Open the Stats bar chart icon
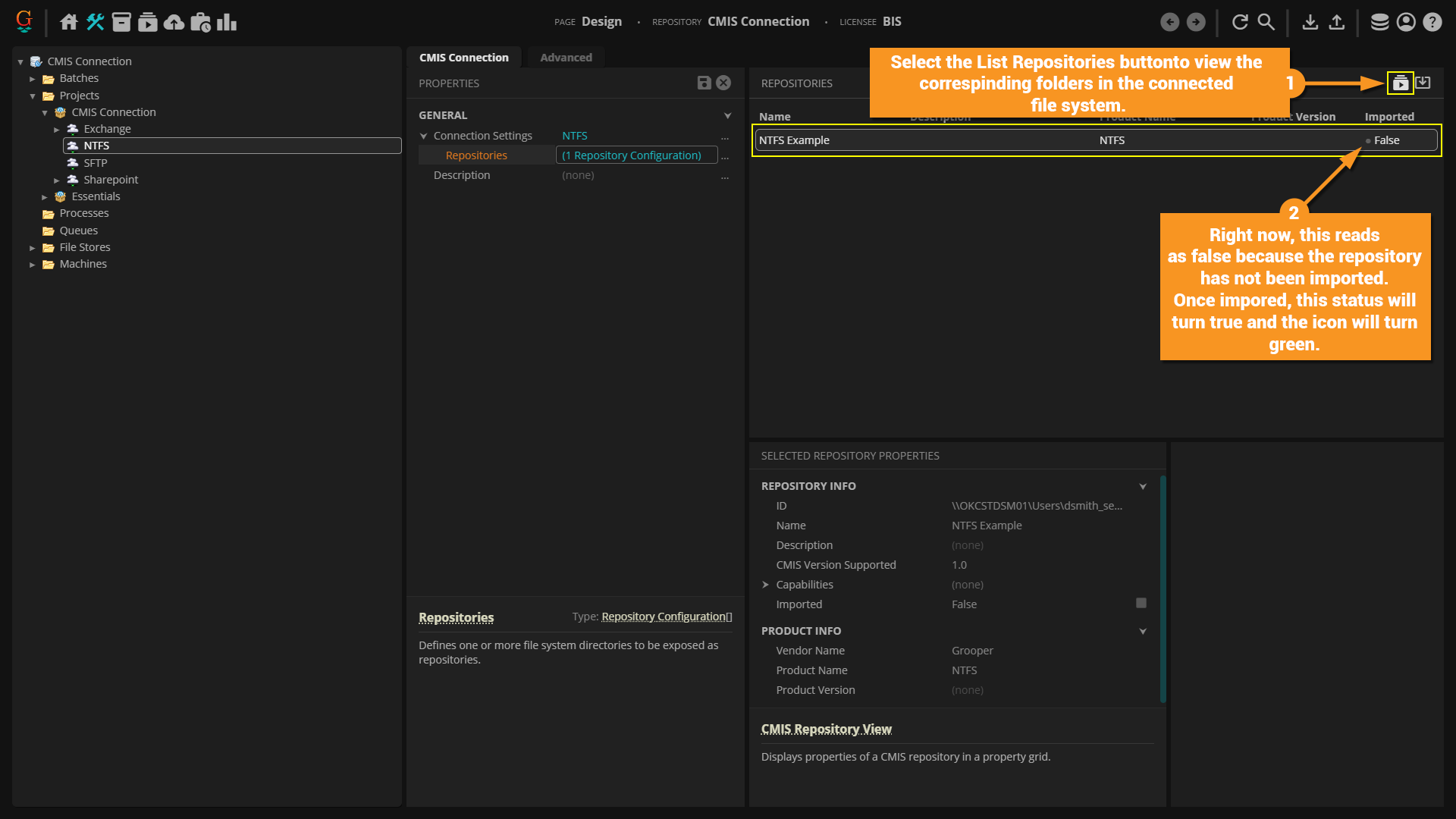This screenshot has width=1456, height=819. 227,22
